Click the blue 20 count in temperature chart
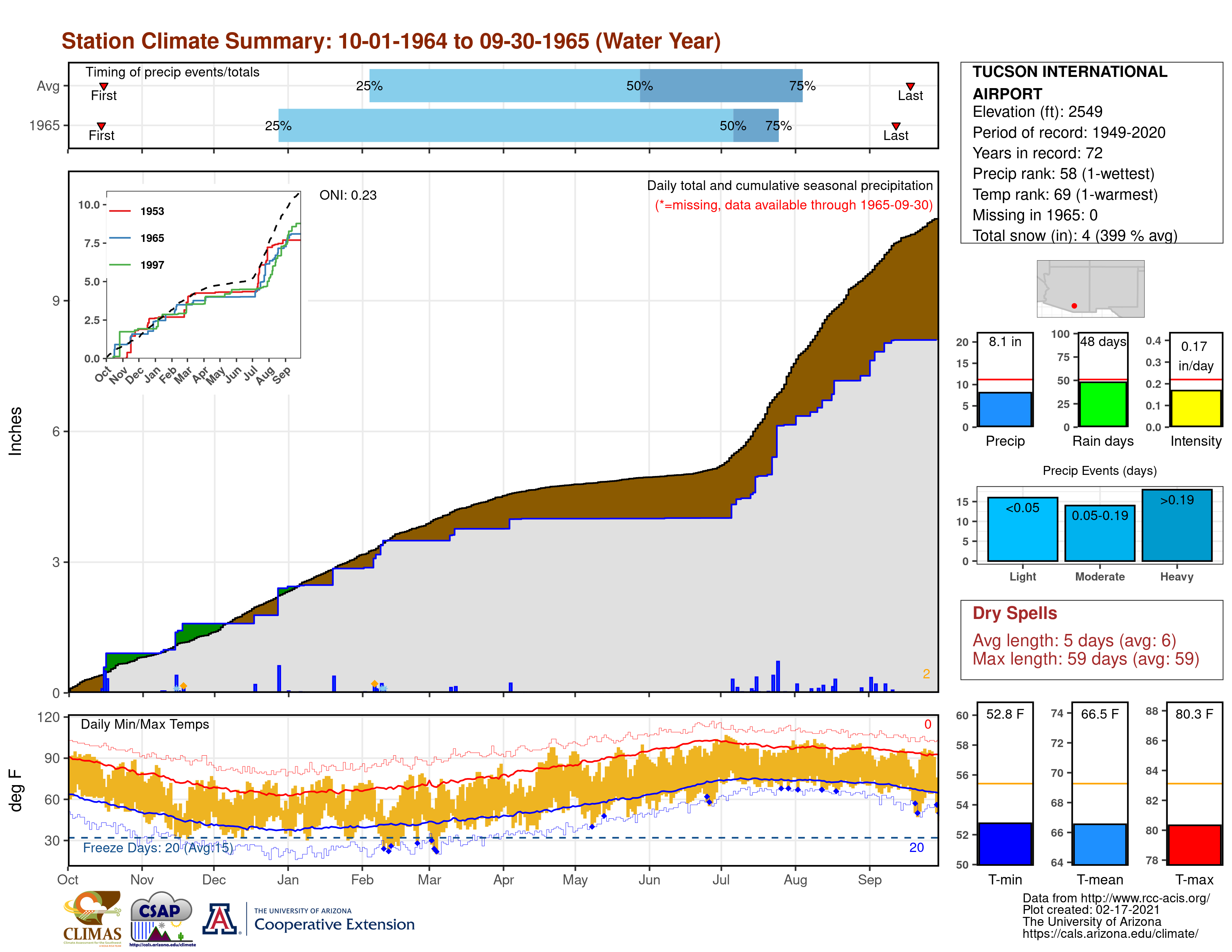The width and height of the screenshot is (1232, 952). (917, 848)
